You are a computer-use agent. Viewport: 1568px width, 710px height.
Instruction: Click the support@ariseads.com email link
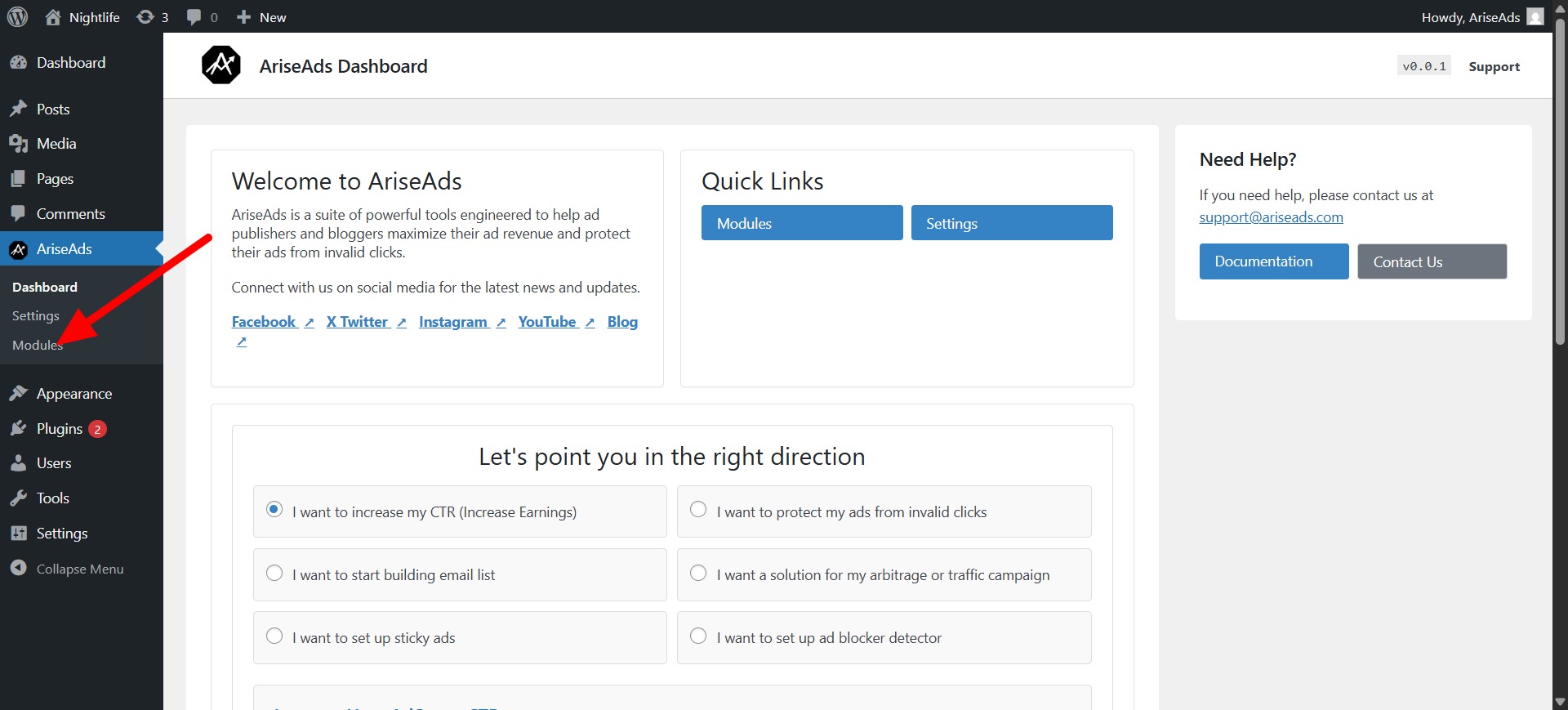click(x=1271, y=217)
